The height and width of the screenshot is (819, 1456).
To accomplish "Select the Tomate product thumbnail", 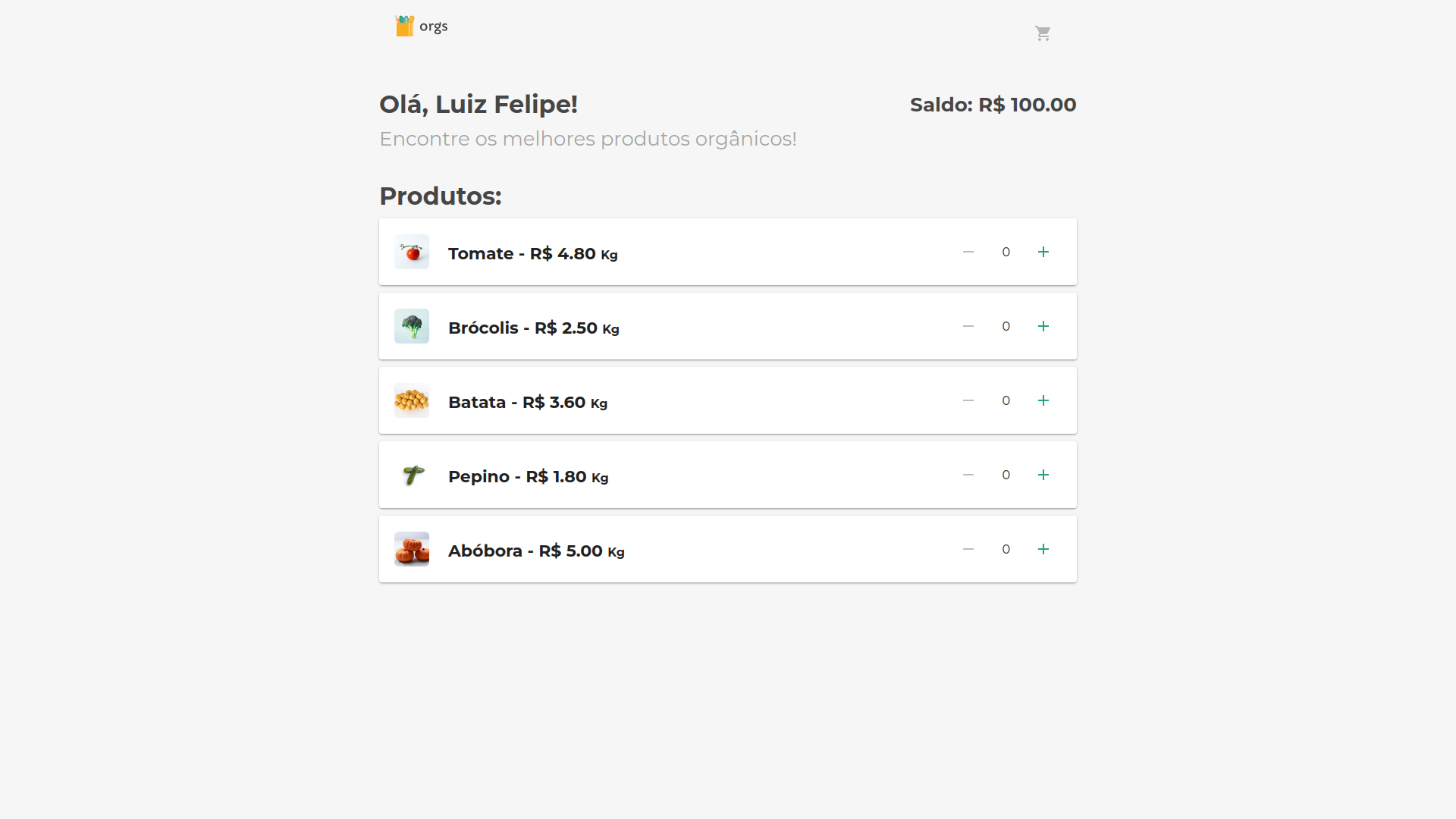I will [412, 252].
